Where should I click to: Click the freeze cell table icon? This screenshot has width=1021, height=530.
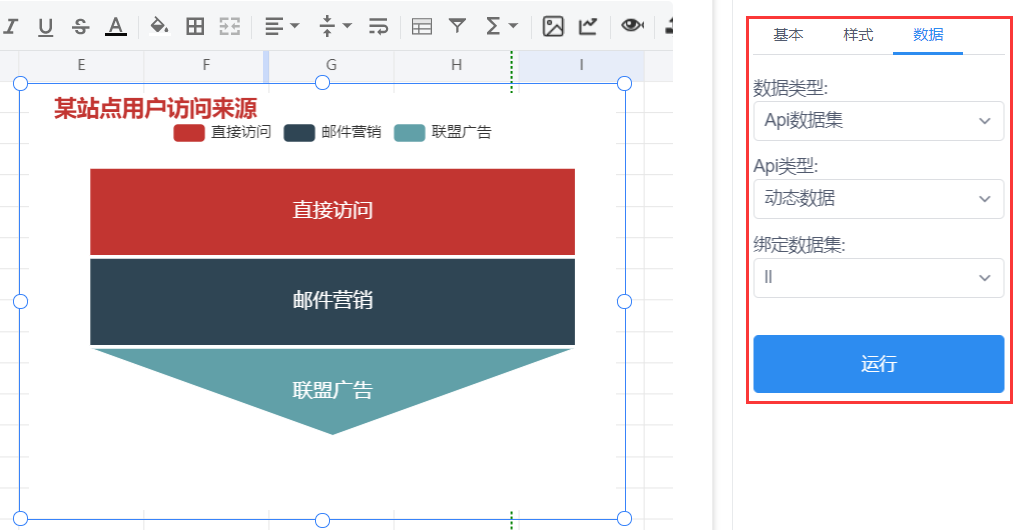[x=422, y=27]
